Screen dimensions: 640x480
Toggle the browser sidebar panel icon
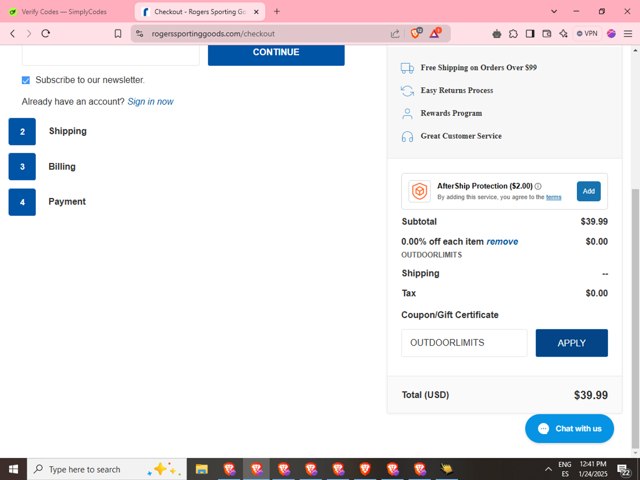click(530, 34)
